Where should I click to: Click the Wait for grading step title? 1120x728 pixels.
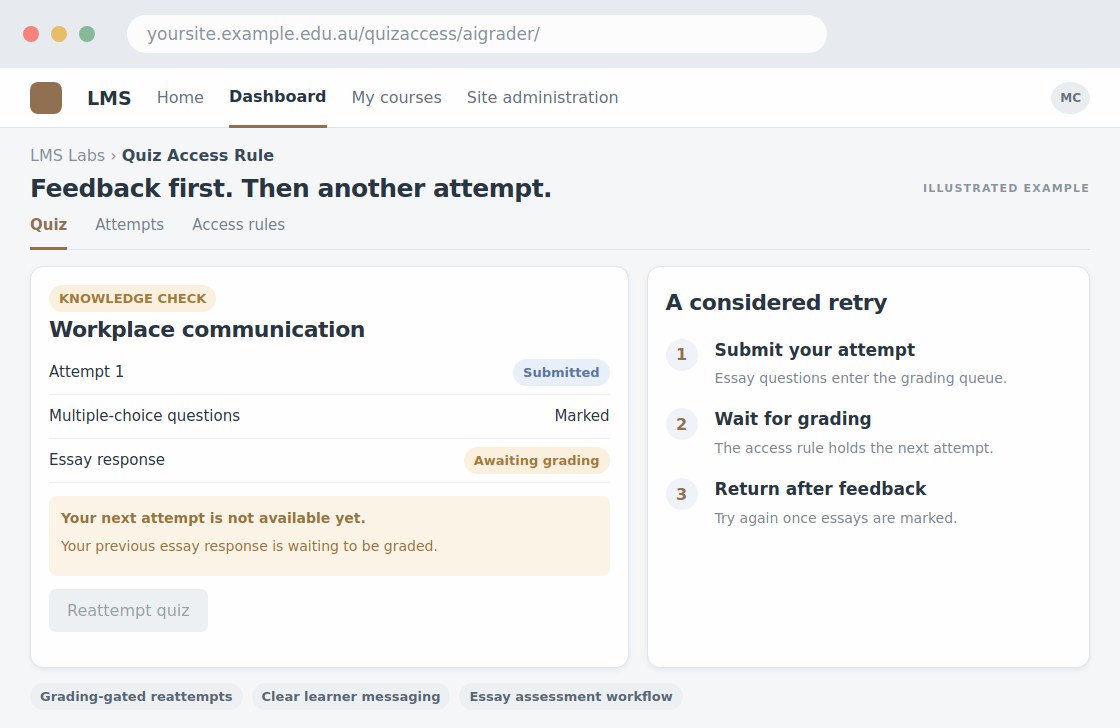(x=793, y=419)
